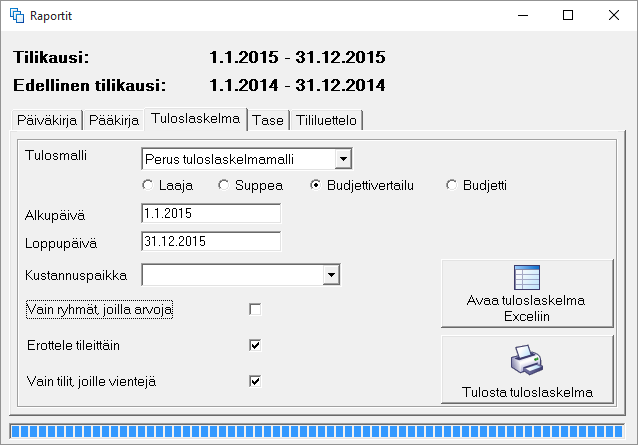Viewport: 638px width, 445px height.
Task: Click the Erottele tileittäin label
Action: pos(74,345)
